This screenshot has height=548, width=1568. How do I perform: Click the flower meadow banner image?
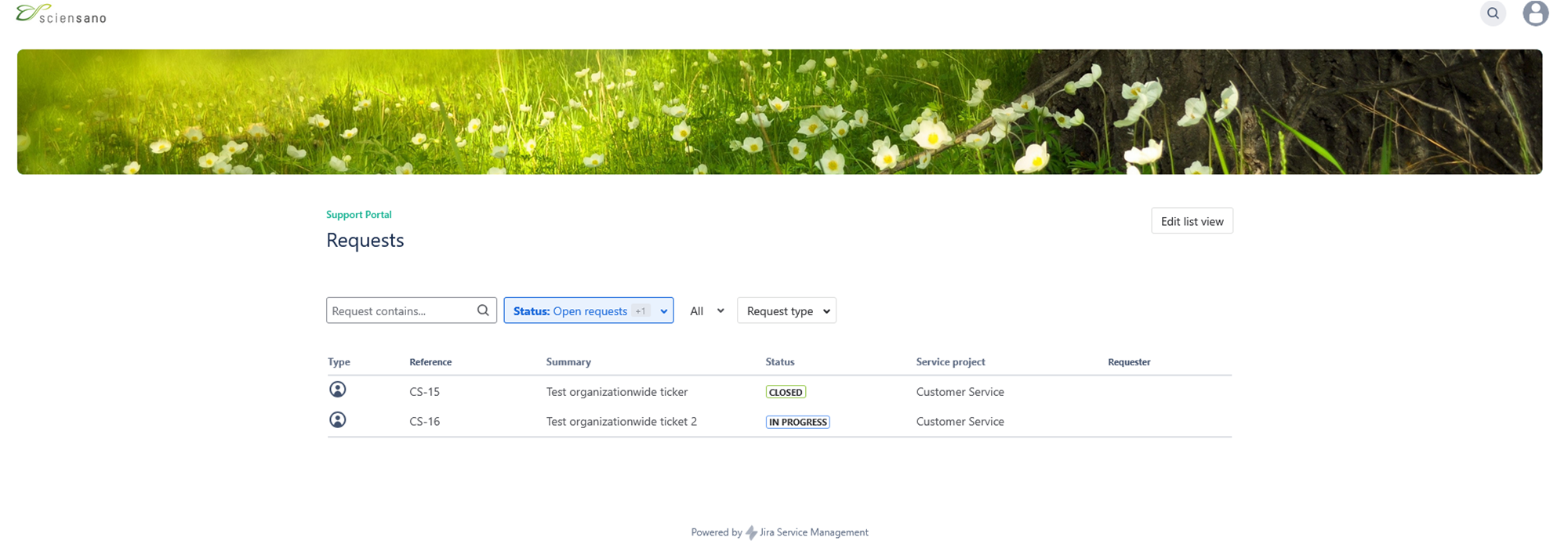point(779,111)
